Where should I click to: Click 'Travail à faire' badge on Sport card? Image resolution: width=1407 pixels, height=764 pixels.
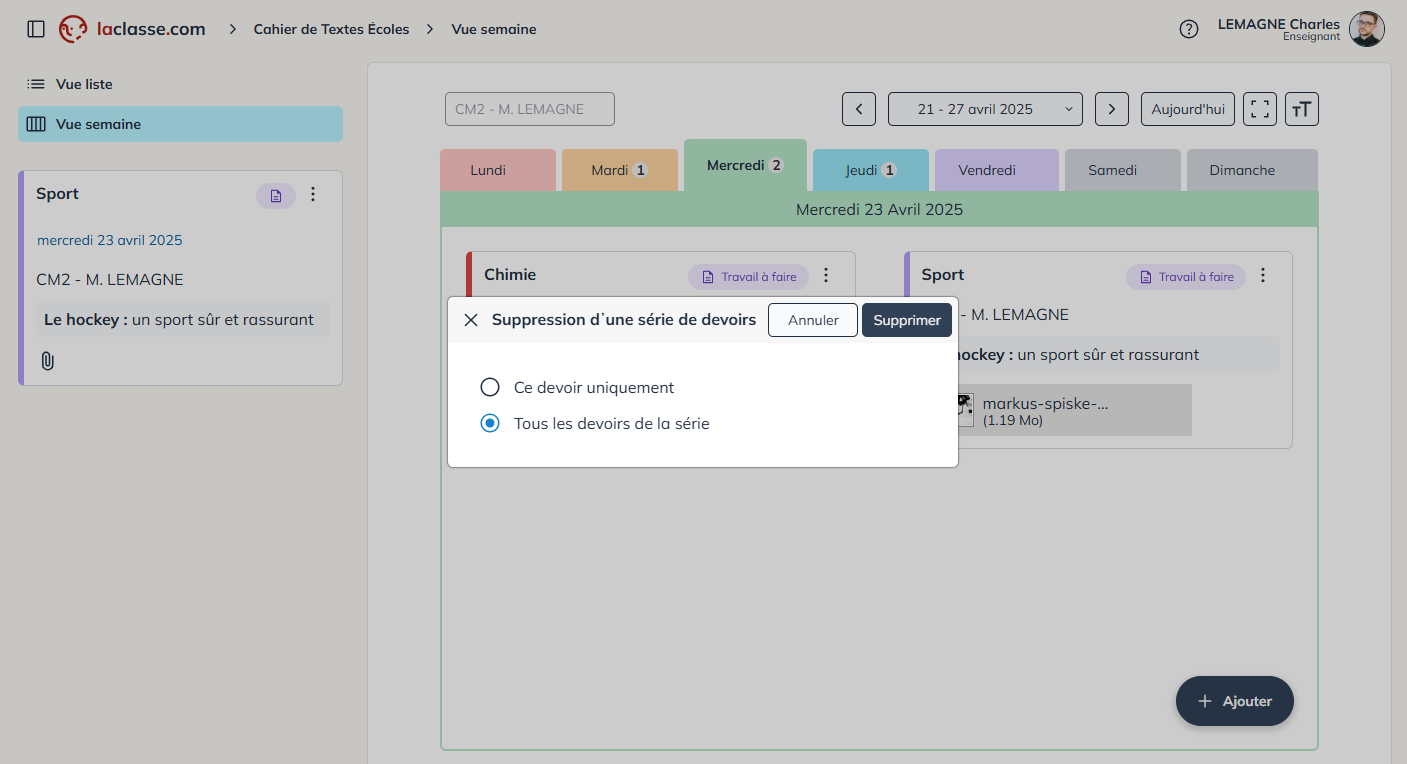click(1186, 277)
